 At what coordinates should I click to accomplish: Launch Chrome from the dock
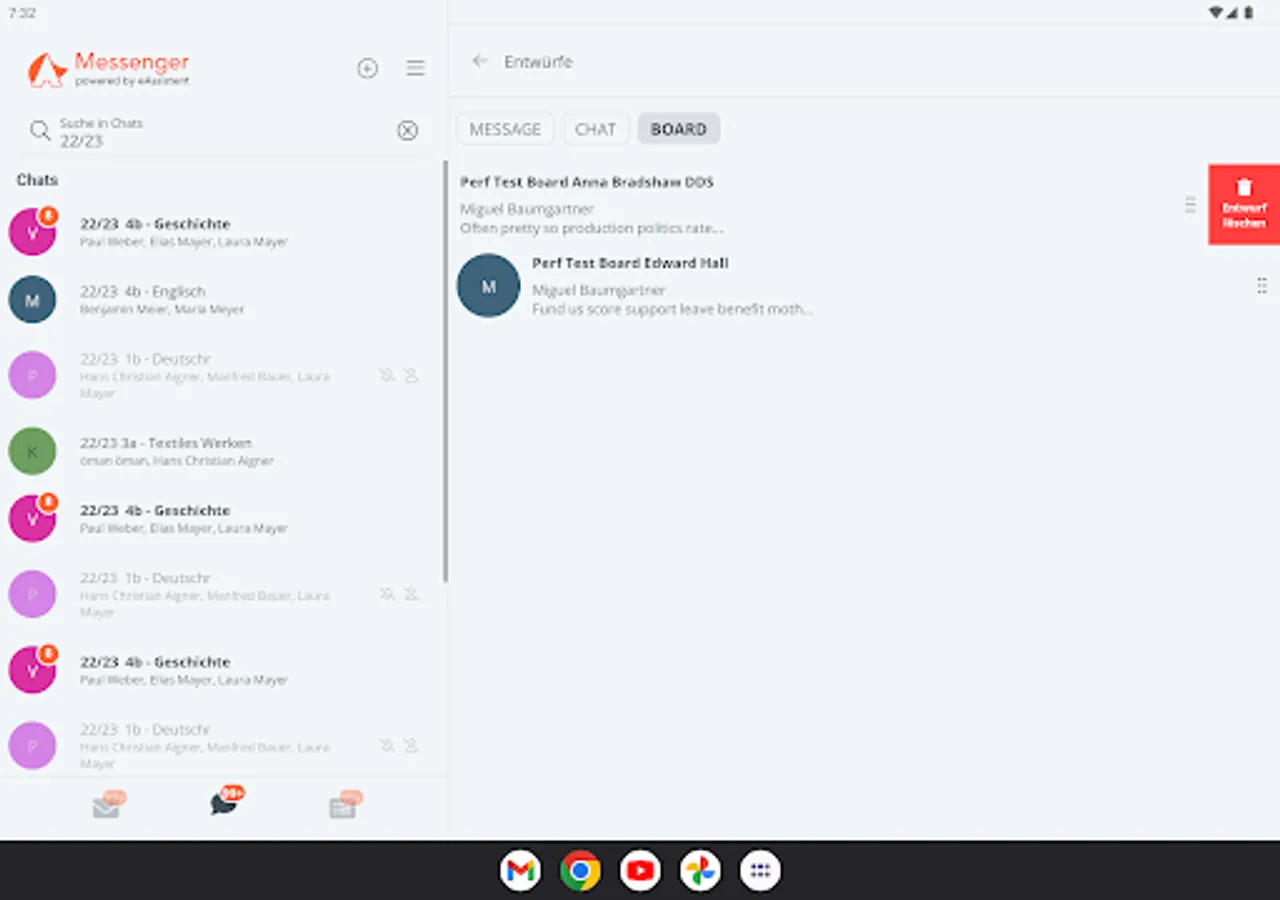(x=580, y=870)
